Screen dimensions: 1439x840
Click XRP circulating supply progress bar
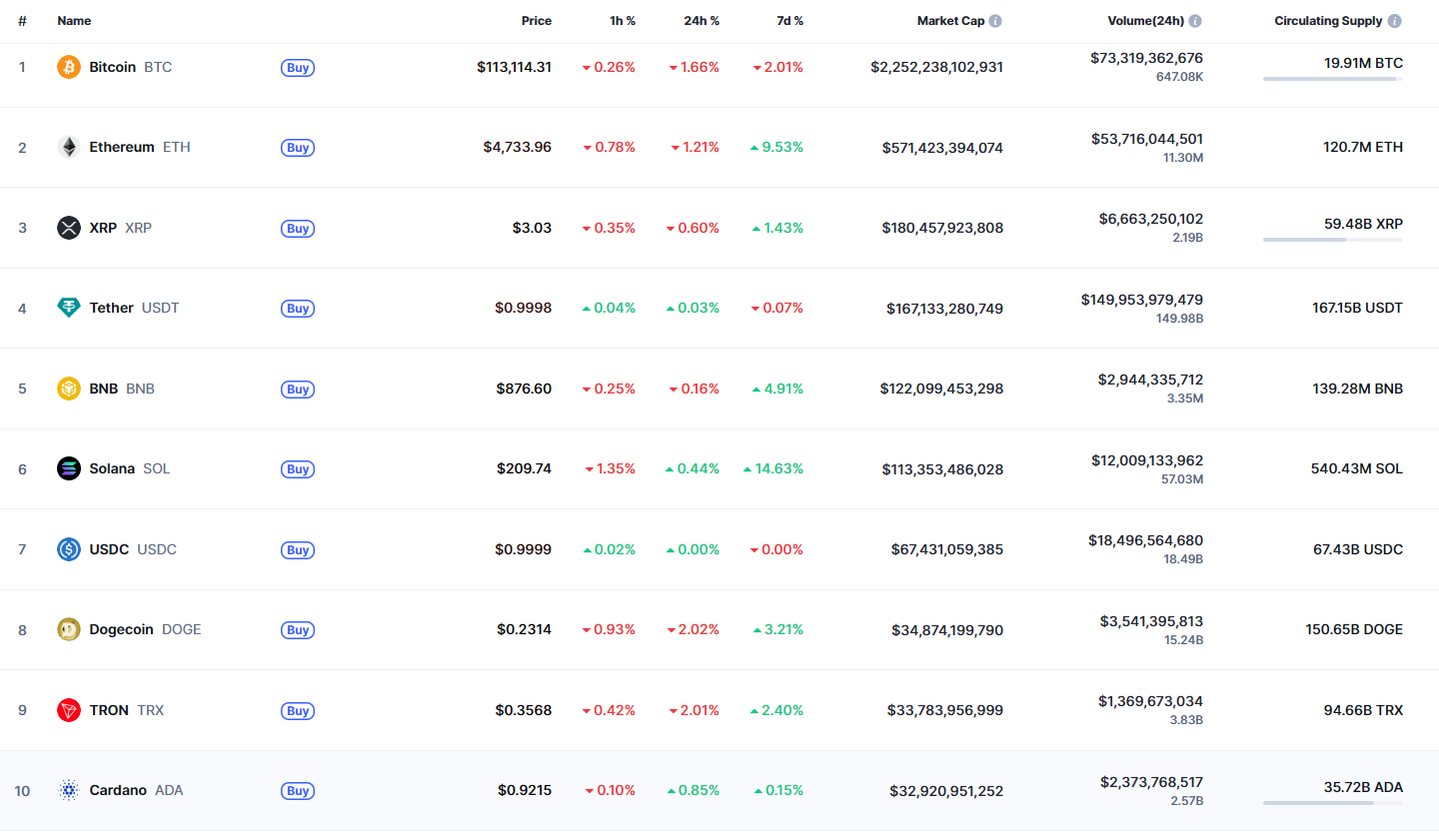[x=1333, y=240]
